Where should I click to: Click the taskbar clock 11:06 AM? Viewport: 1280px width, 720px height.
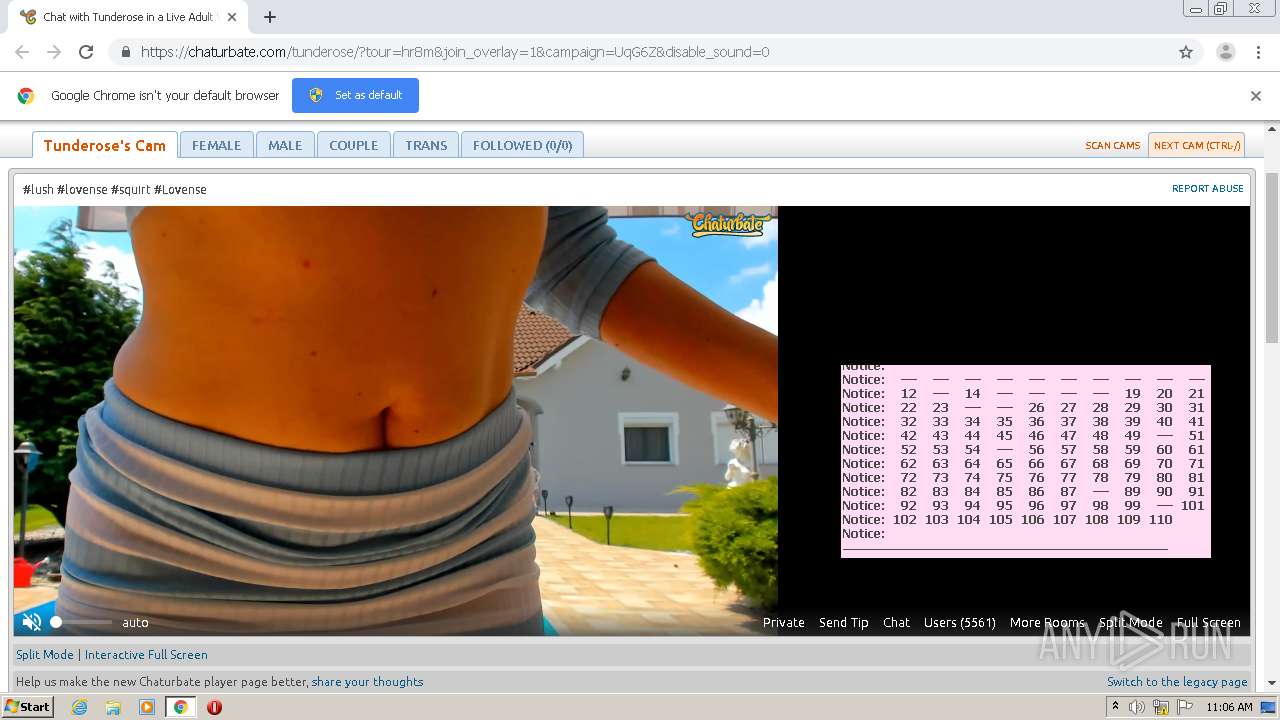(1229, 707)
